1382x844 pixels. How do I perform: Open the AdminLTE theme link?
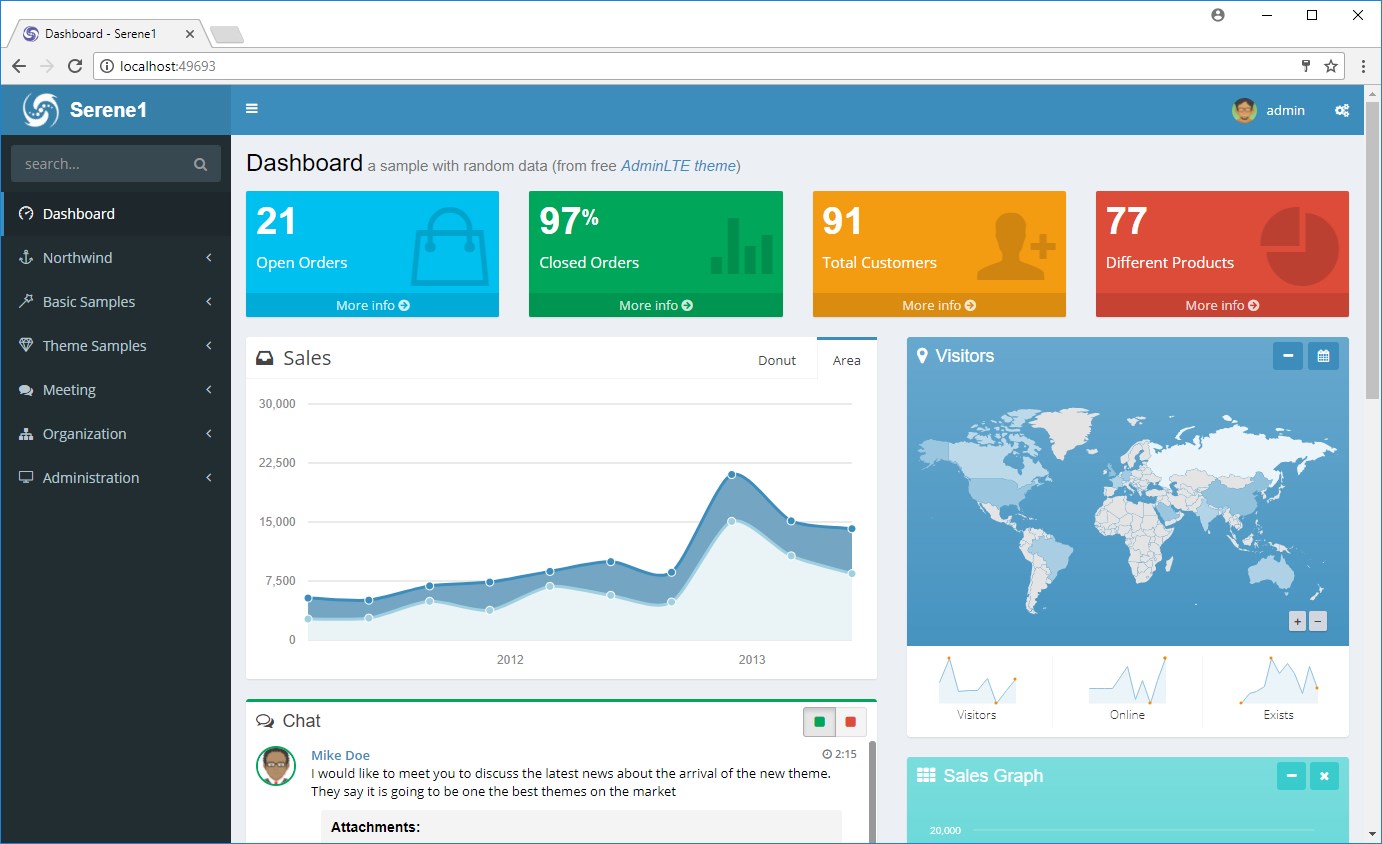[x=678, y=166]
